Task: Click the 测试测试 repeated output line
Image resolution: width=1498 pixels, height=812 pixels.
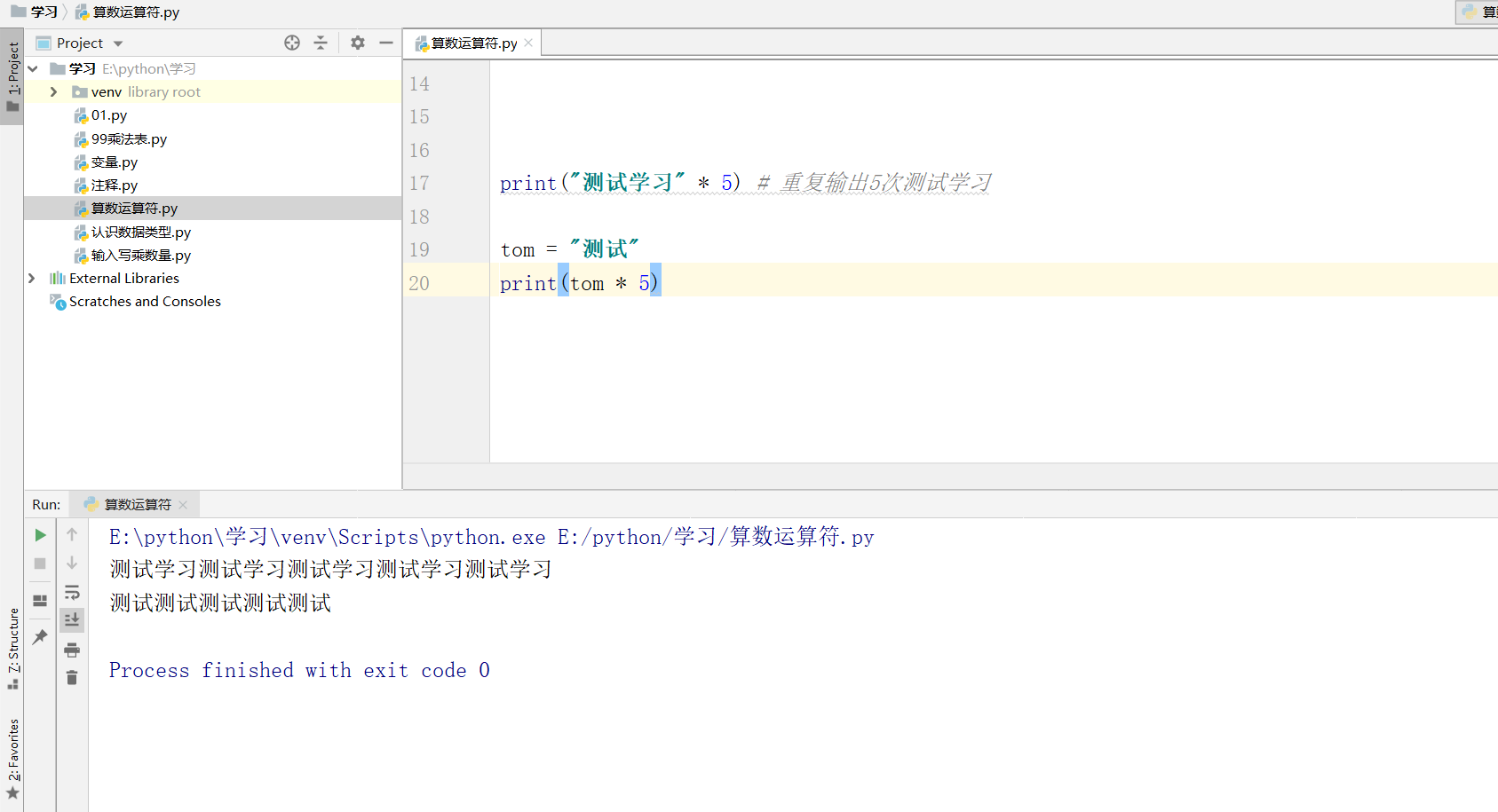Action: pos(220,603)
